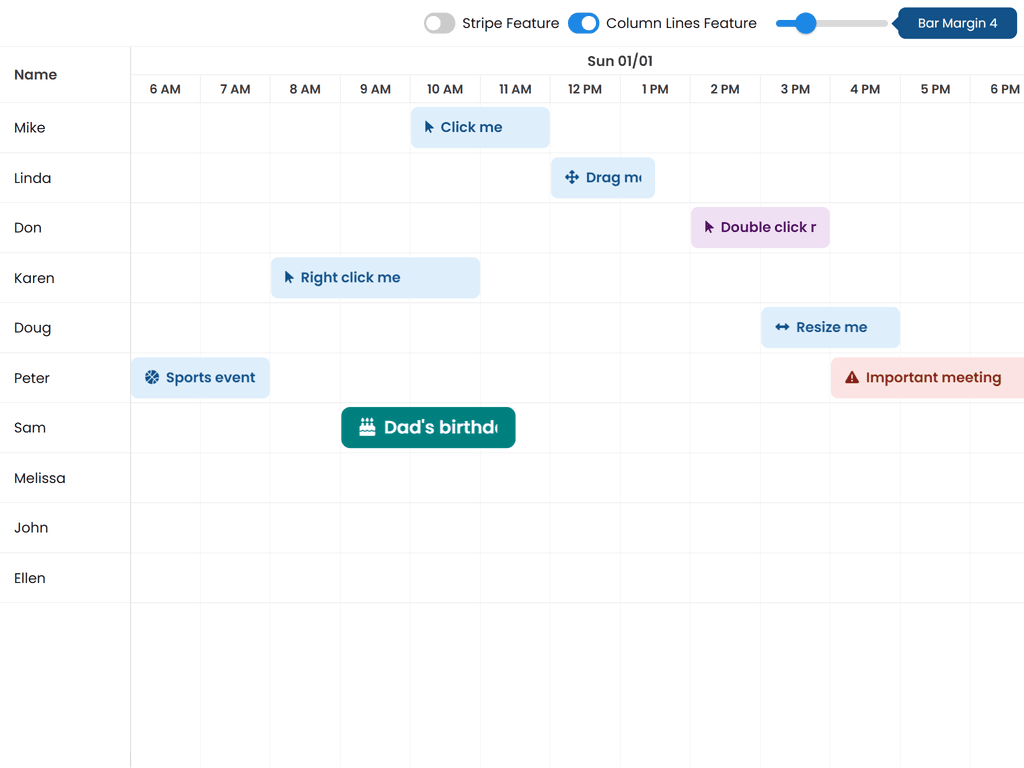Viewport: 1024px width, 768px height.
Task: Select the Karen resource name
Action: click(34, 278)
